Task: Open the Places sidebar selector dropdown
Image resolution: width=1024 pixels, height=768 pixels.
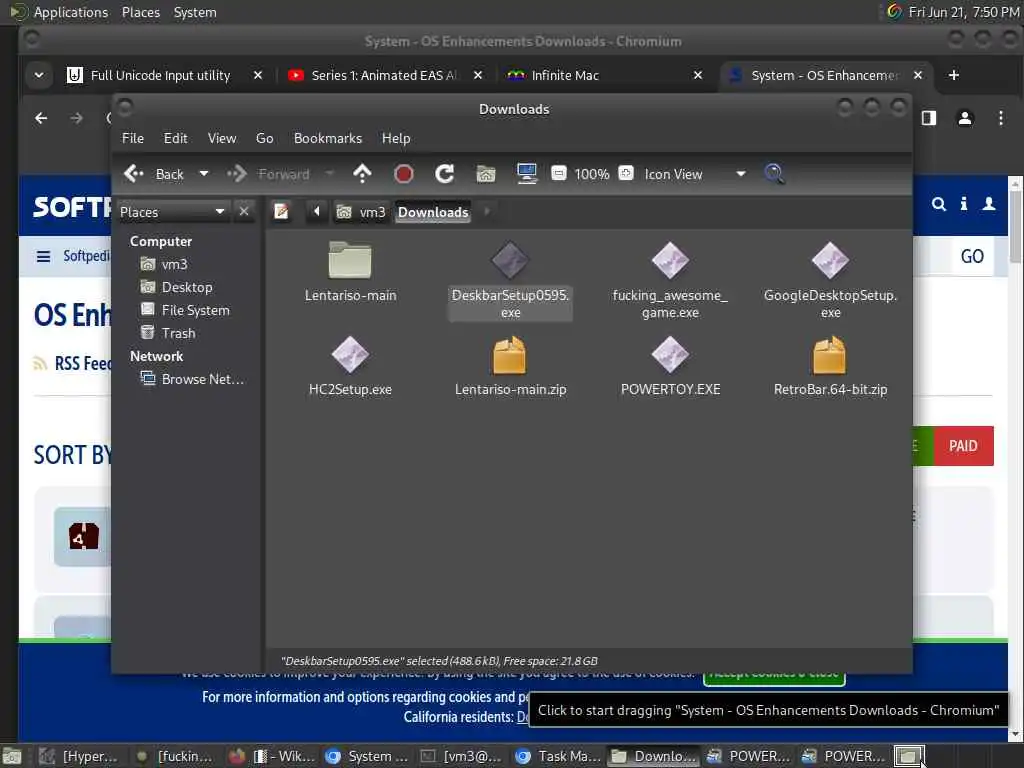Action: point(172,212)
